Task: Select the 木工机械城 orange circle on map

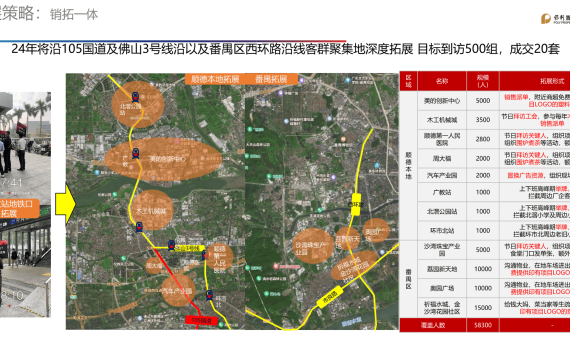Action: [x=152, y=210]
